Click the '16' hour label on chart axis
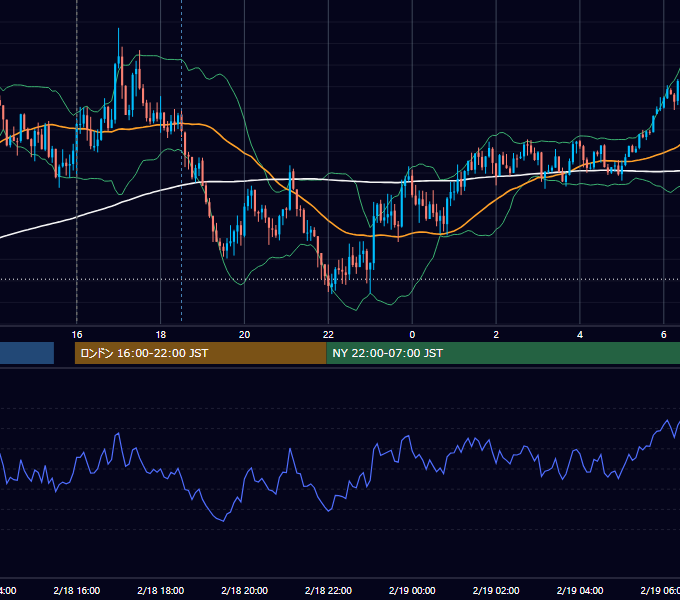Image resolution: width=680 pixels, height=600 pixels. click(x=77, y=335)
